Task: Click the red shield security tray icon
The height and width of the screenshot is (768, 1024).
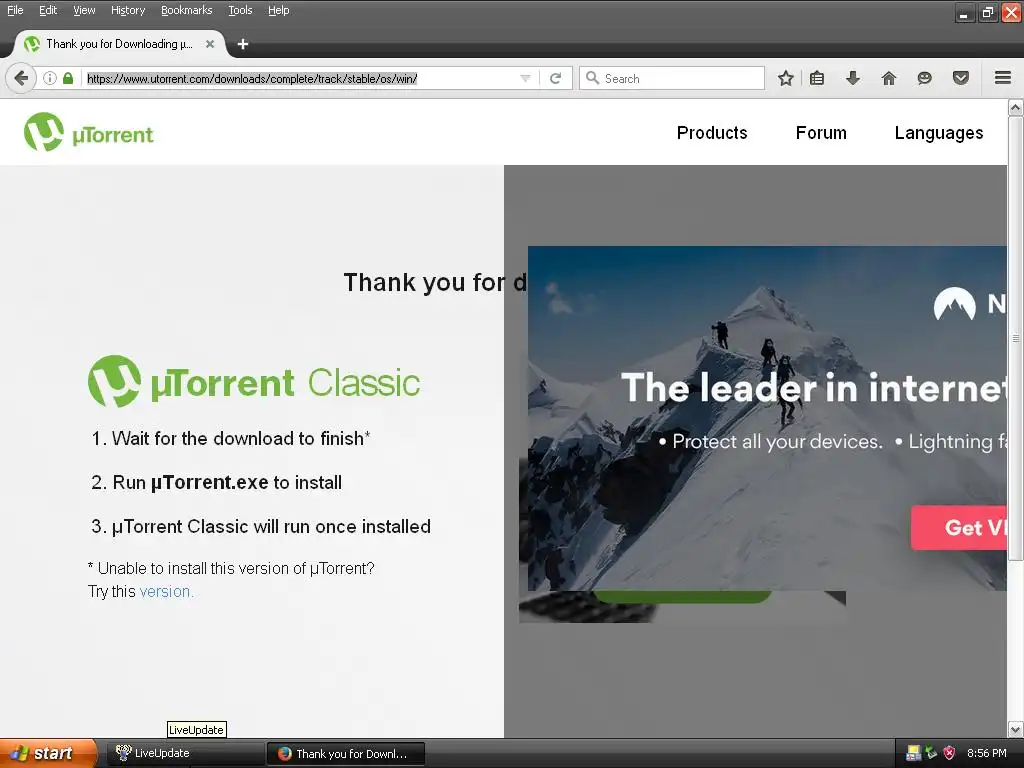Action: coord(950,753)
